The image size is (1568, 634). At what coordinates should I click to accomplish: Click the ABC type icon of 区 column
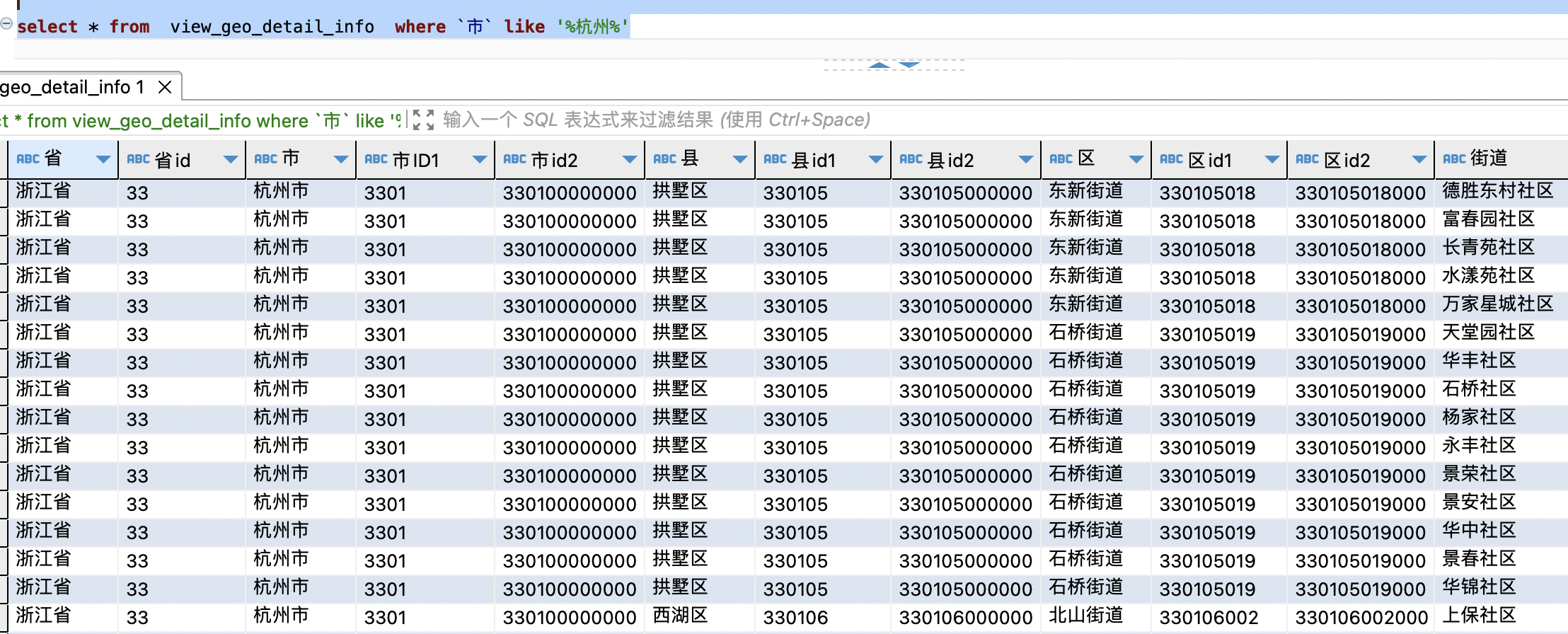[1061, 159]
